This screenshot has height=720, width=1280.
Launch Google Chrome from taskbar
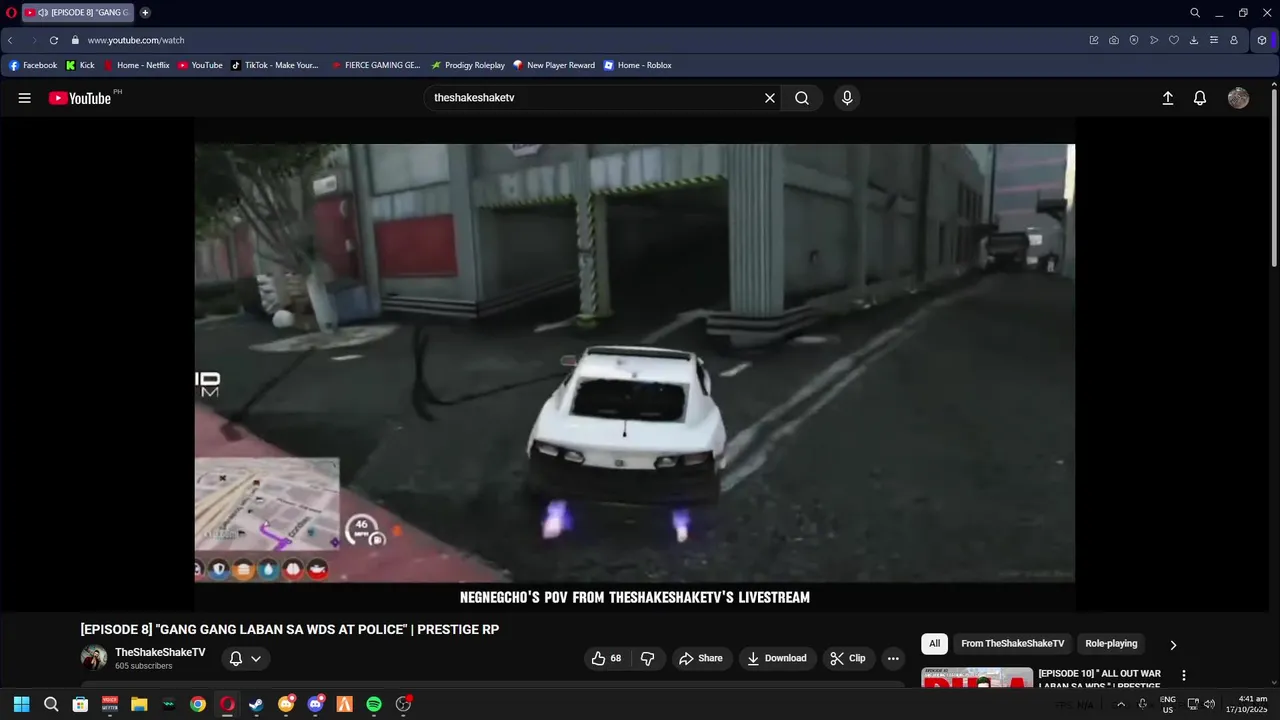pos(198,704)
